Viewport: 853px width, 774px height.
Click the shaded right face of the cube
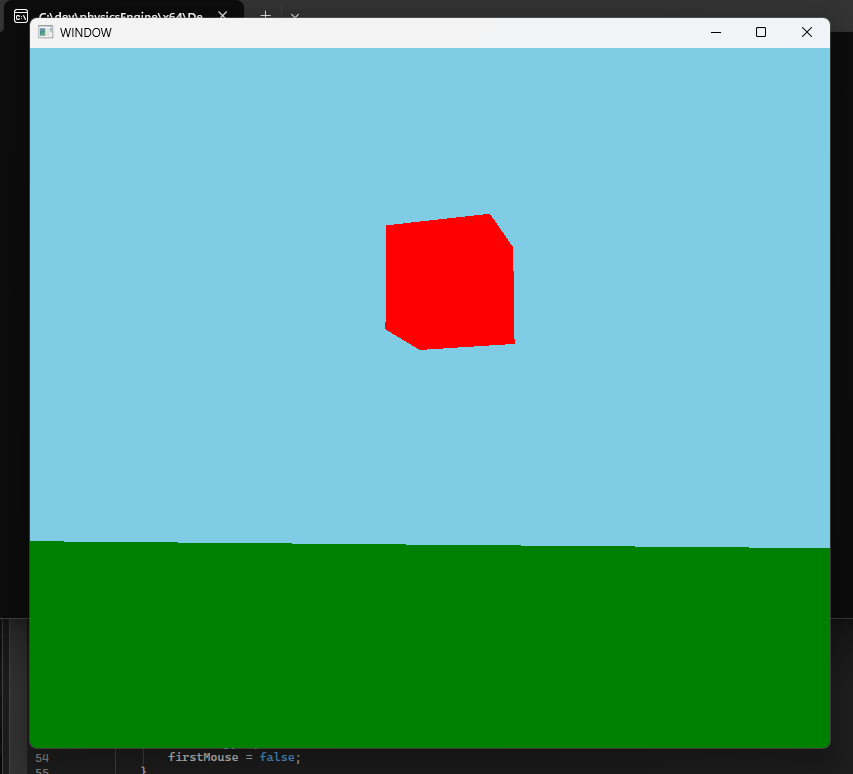coord(505,290)
